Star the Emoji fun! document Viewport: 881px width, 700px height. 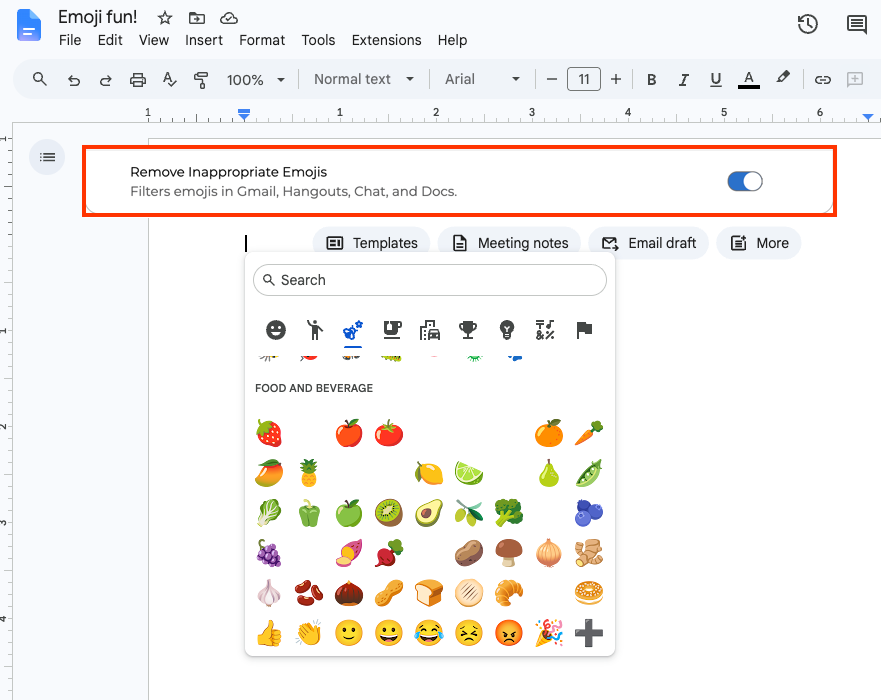coord(165,19)
